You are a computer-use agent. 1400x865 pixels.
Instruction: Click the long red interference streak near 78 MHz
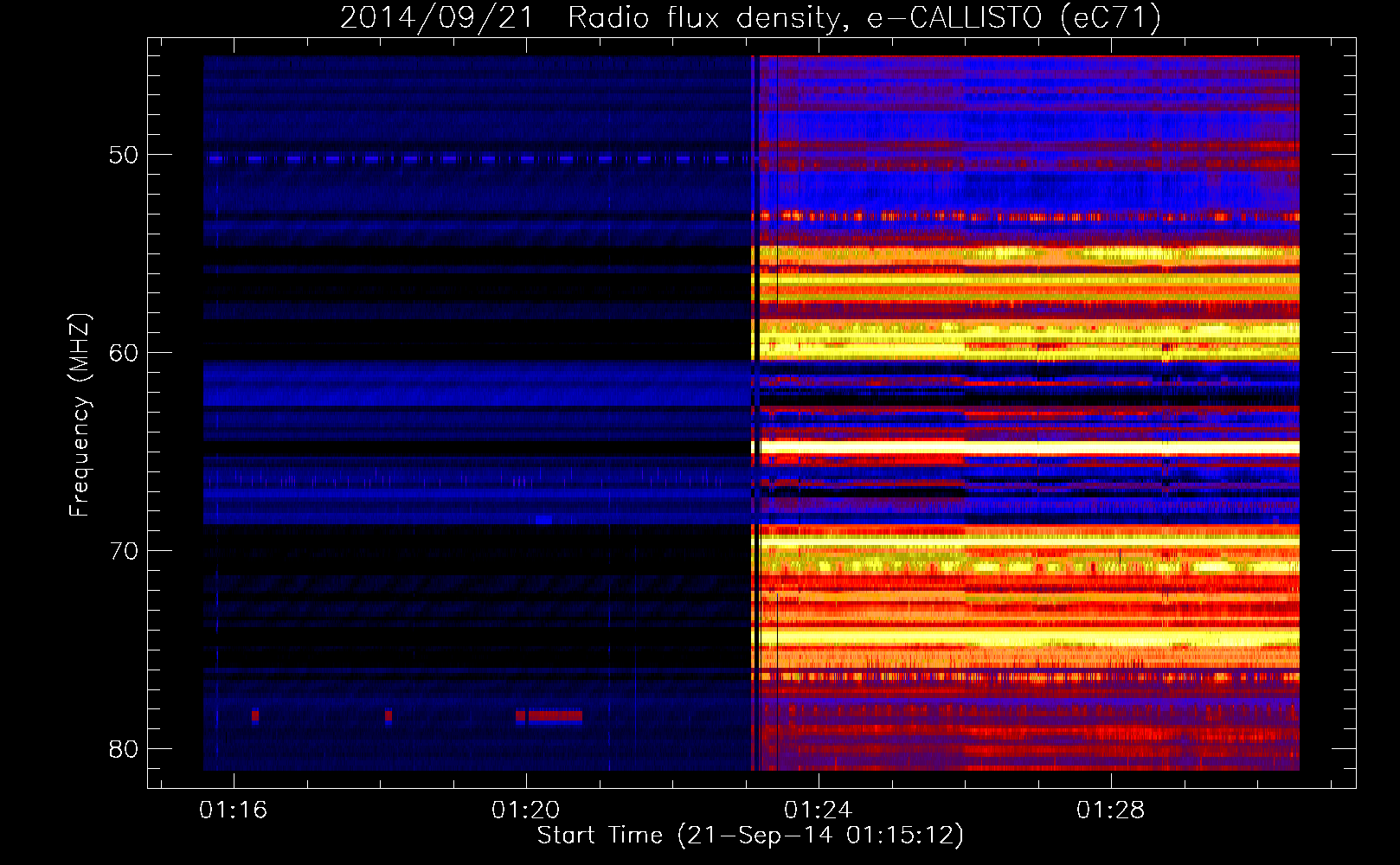(555, 716)
